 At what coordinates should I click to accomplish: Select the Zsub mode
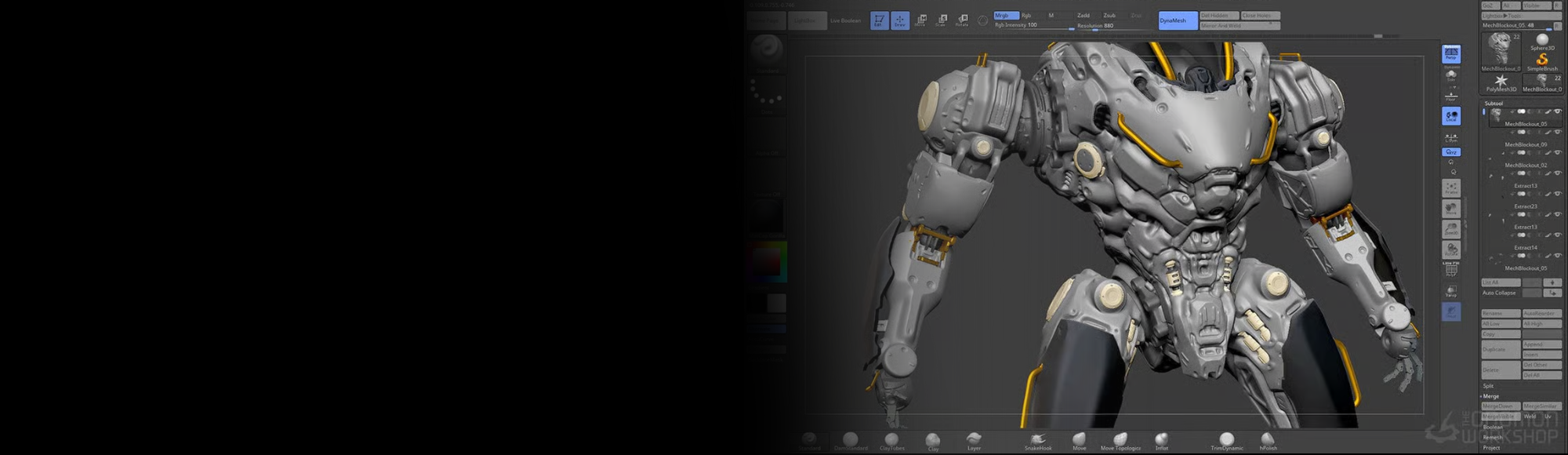(1109, 16)
